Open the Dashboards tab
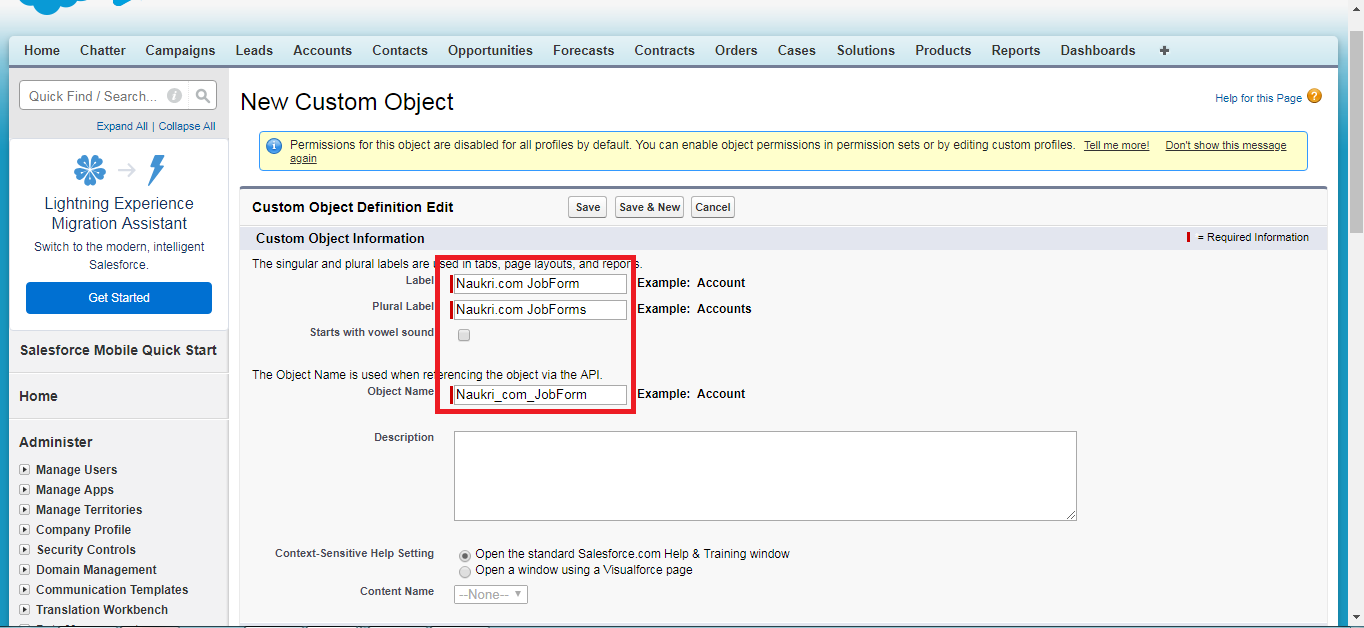The image size is (1364, 628). point(1098,50)
